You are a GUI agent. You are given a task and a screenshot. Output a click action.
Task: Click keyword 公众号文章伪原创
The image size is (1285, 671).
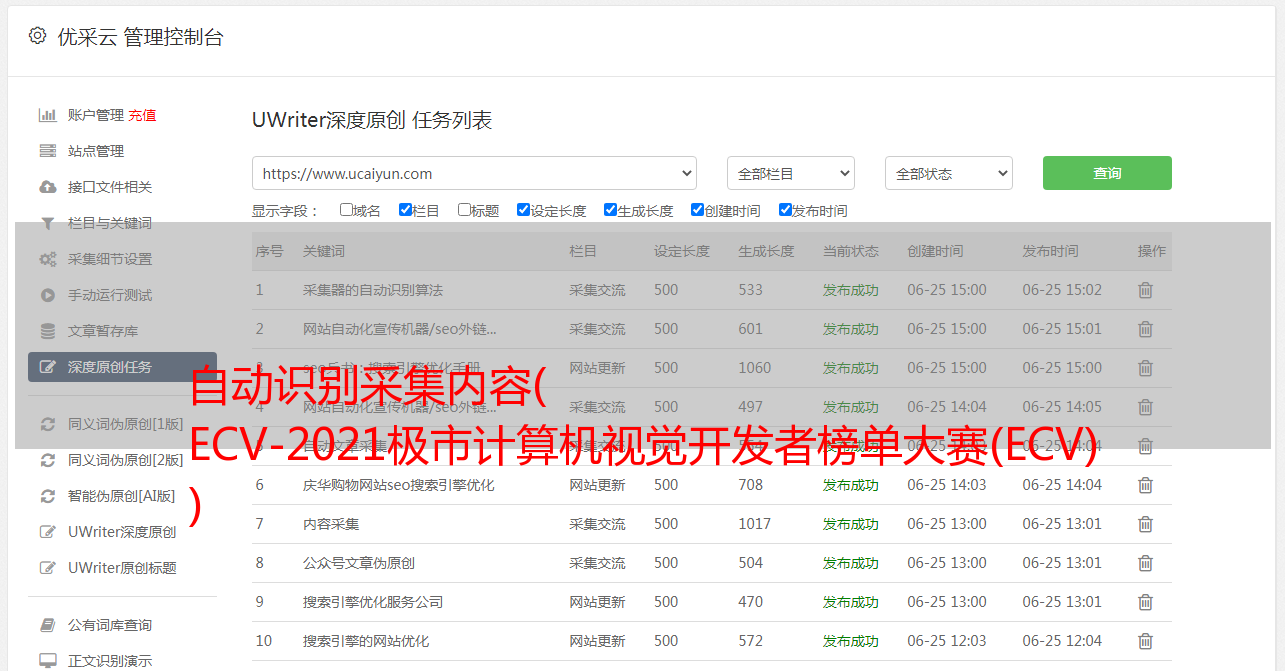point(359,563)
